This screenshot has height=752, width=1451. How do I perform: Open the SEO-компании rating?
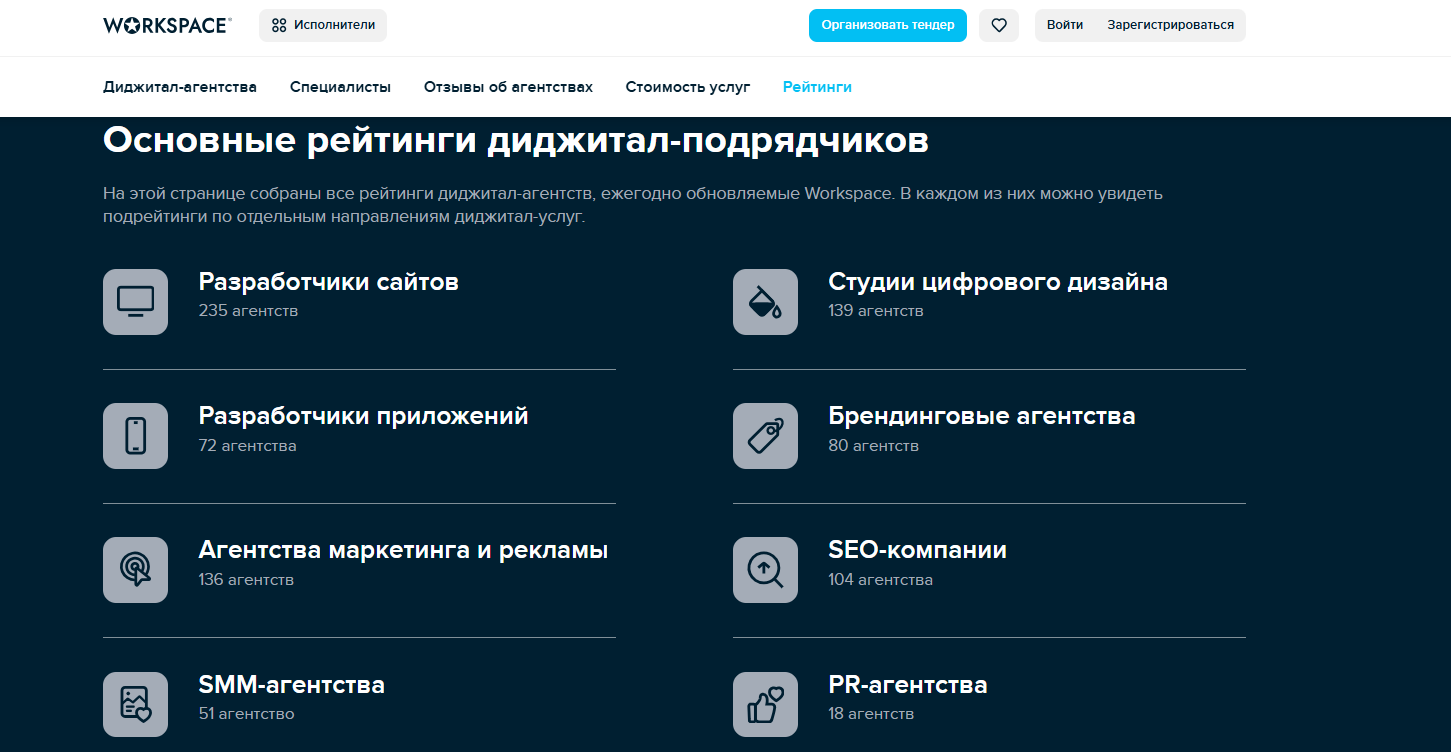pyautogui.click(x=918, y=550)
